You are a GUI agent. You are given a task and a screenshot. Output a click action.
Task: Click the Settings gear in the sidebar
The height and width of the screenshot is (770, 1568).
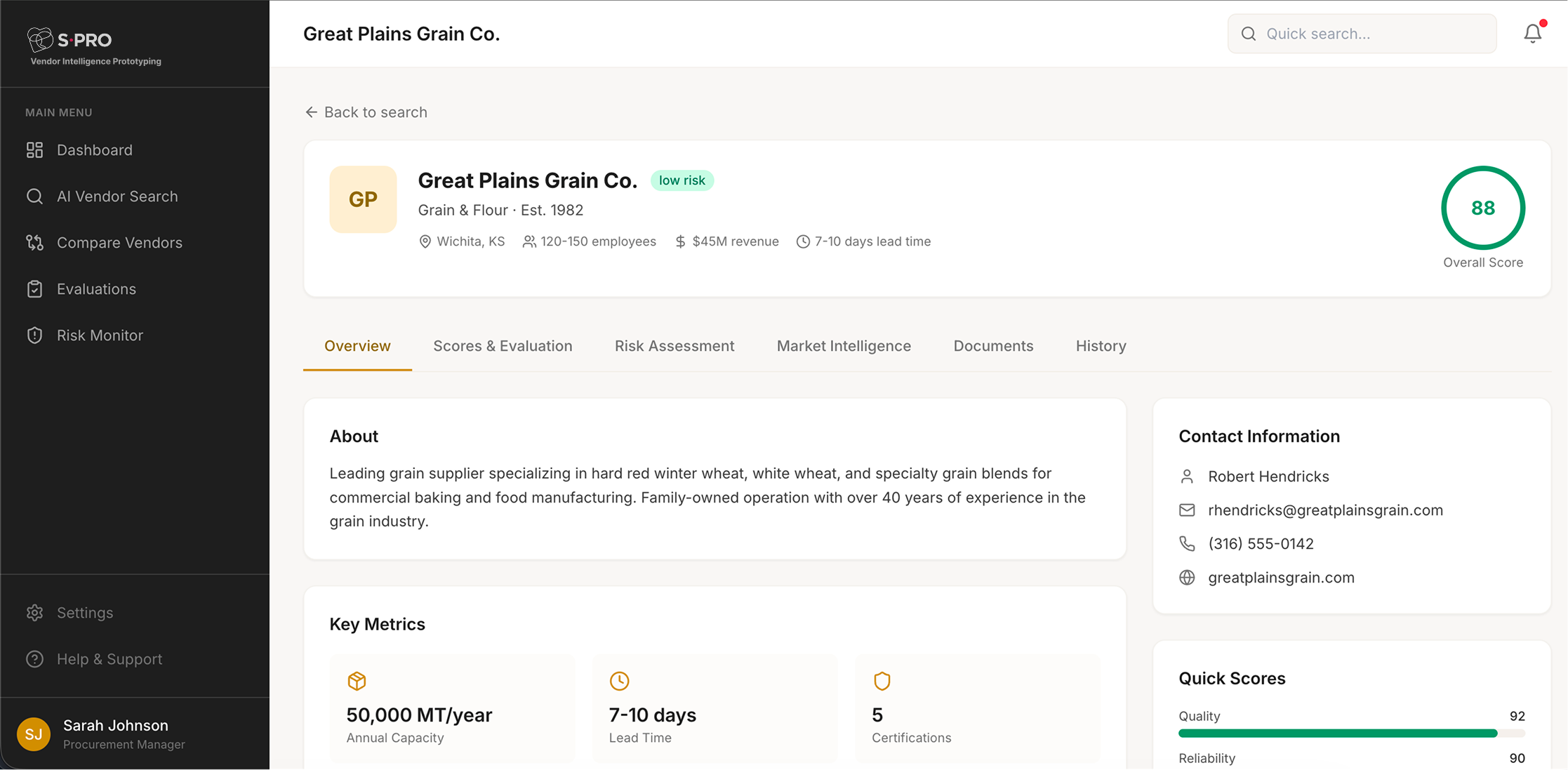point(34,612)
